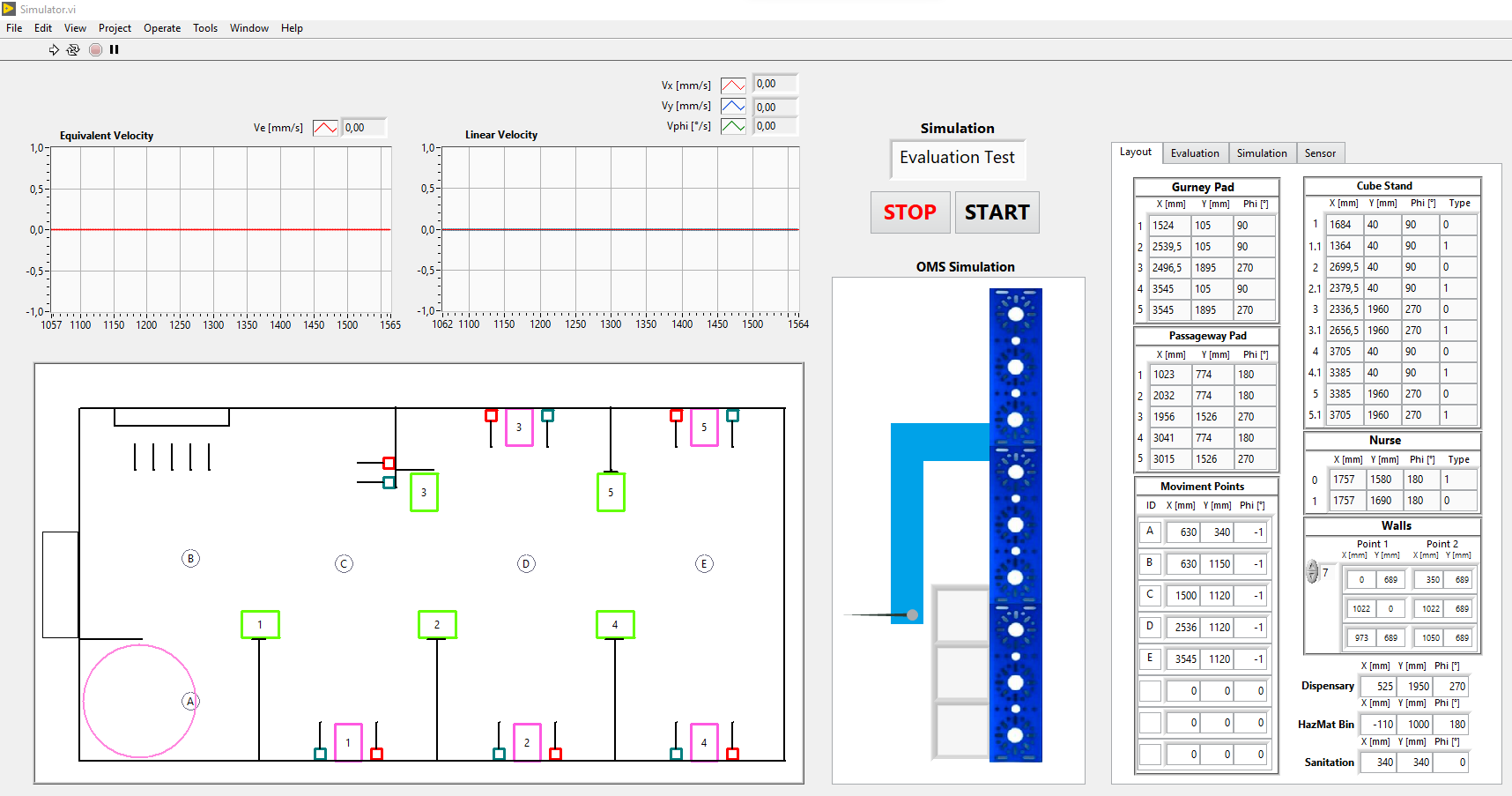Click the Vx plot legend icon
The height and width of the screenshot is (796, 1512).
732,84
